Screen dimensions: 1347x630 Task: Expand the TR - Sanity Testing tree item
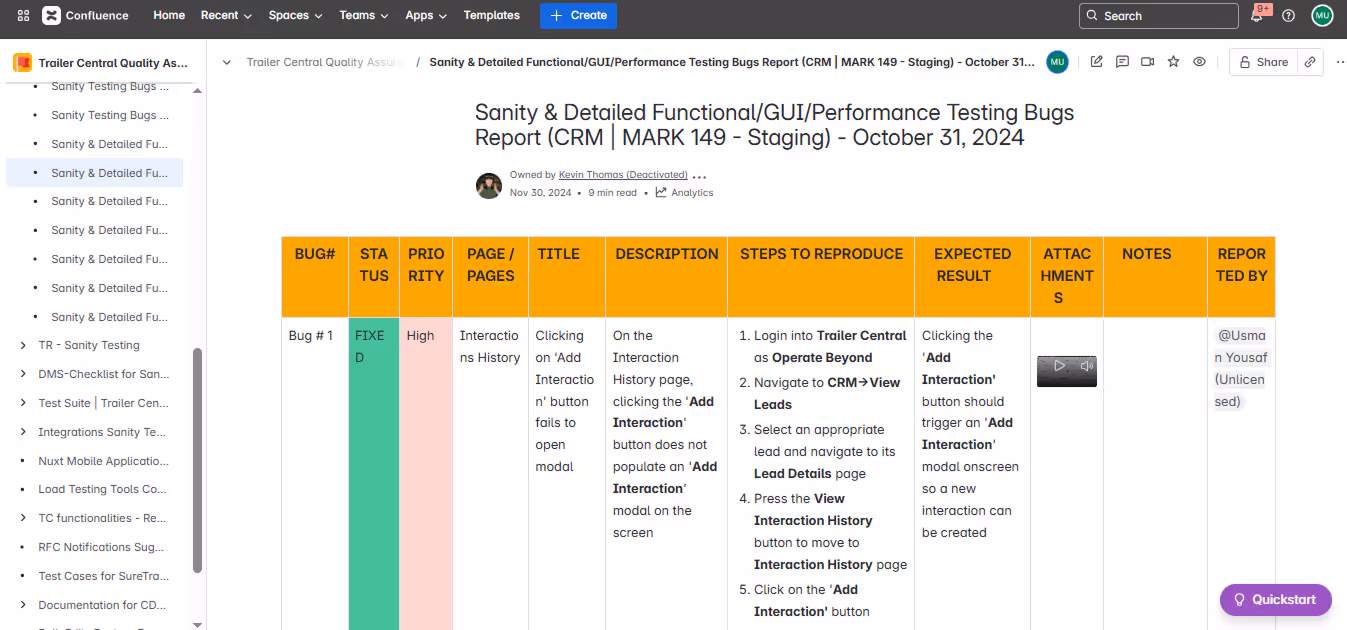point(23,345)
